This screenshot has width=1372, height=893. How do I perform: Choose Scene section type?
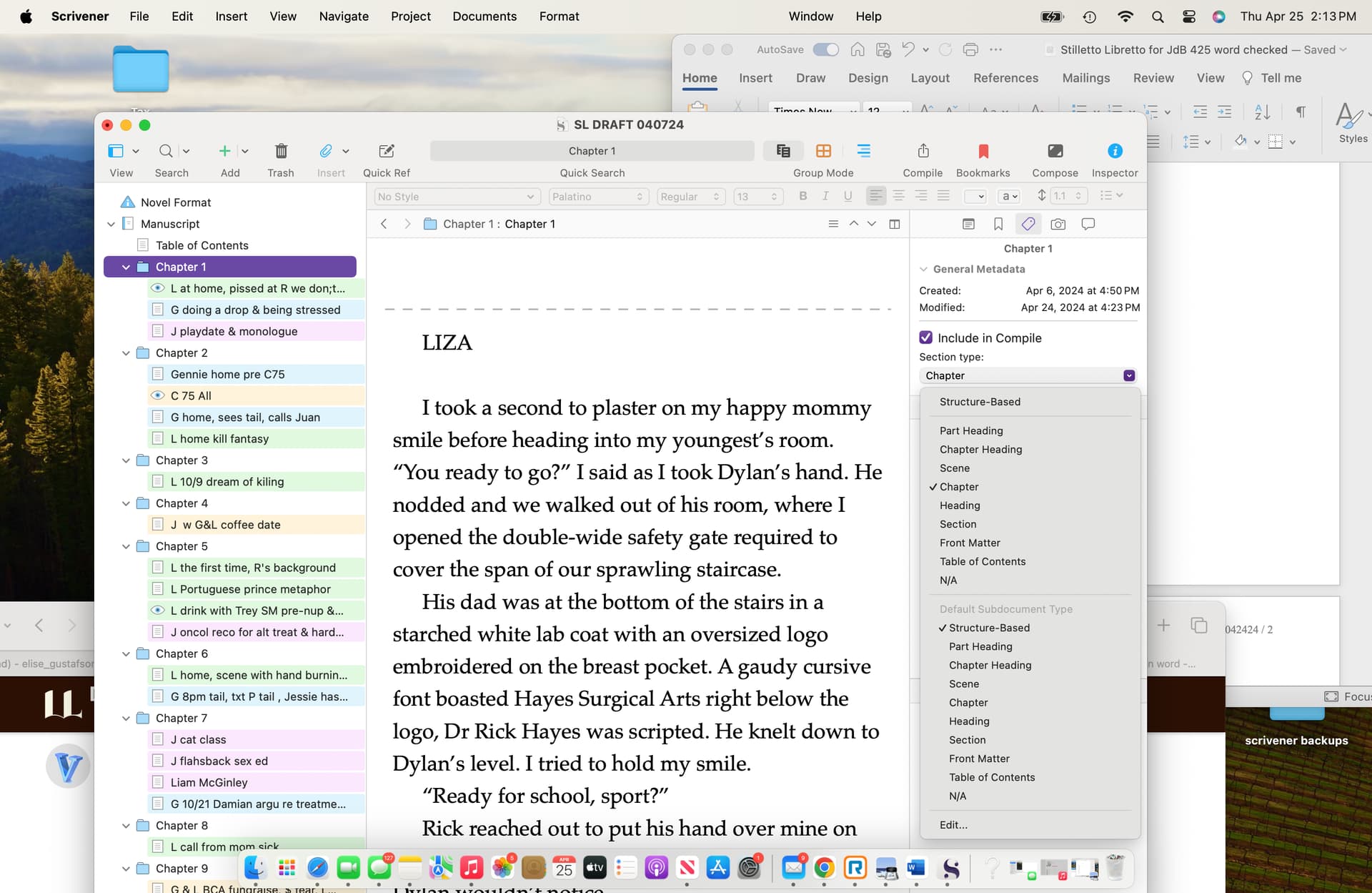pyautogui.click(x=955, y=468)
